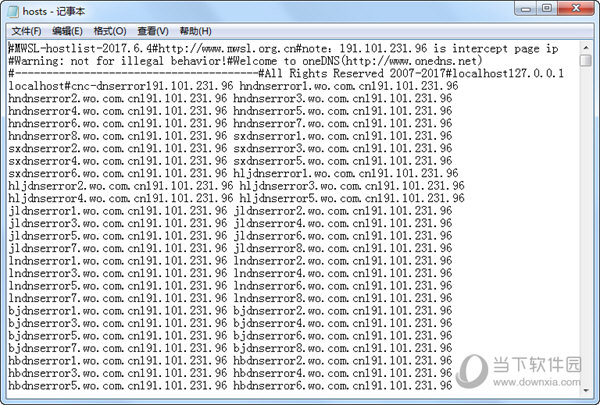Click the entry 'hbdnserror1.wo.com.cn'
Viewport: 600px width, 405px height.
[74, 361]
